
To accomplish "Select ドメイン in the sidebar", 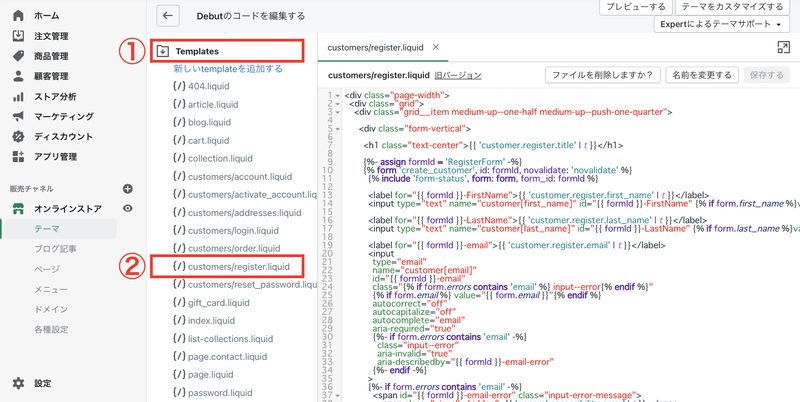I will coord(51,310).
